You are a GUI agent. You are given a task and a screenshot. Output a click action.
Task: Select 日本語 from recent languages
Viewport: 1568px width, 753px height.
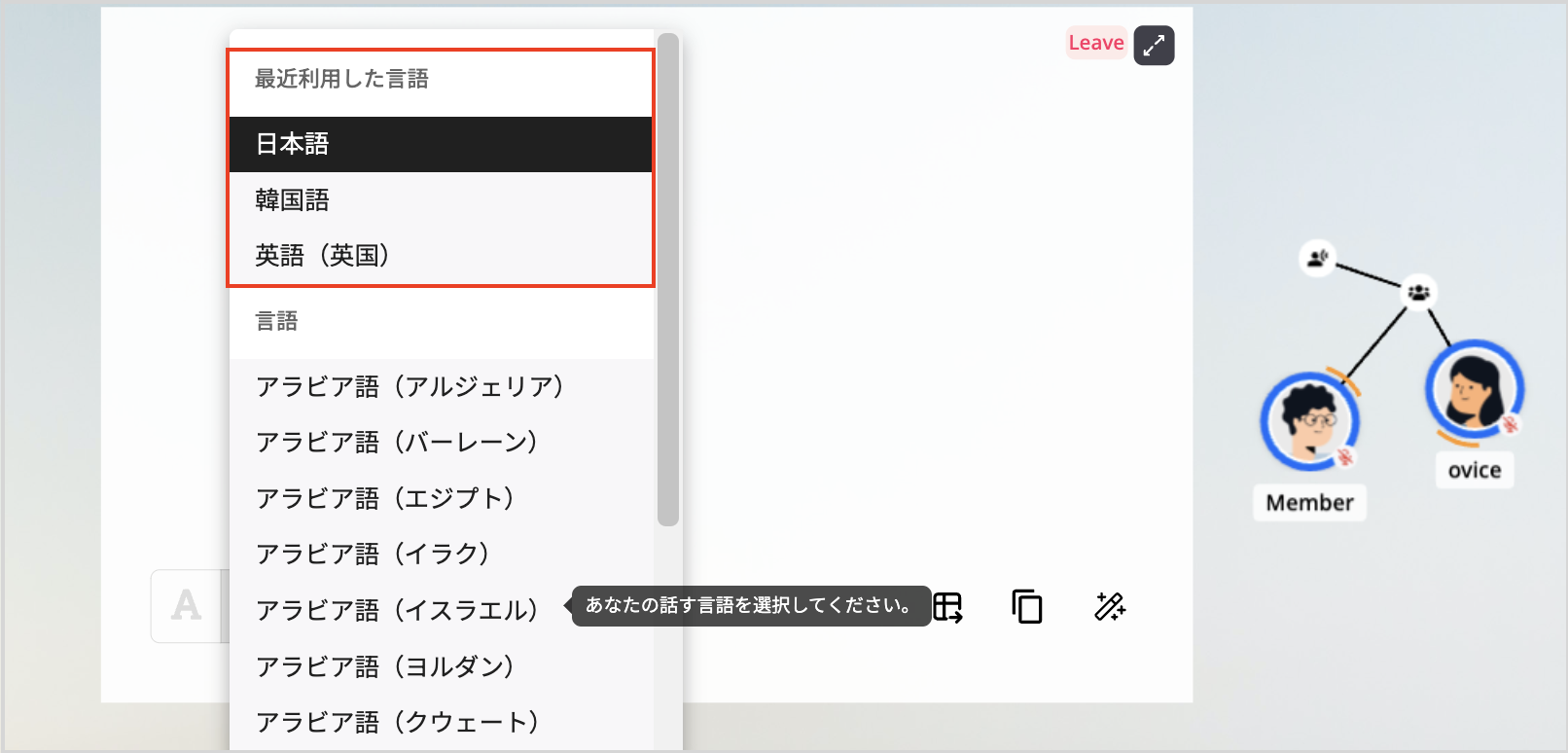point(441,144)
